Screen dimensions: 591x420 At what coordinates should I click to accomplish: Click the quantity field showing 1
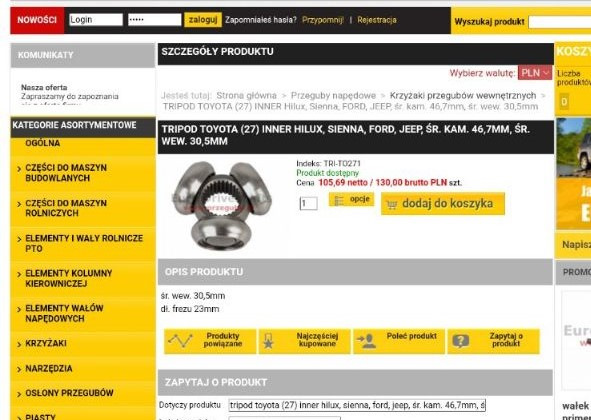point(308,204)
